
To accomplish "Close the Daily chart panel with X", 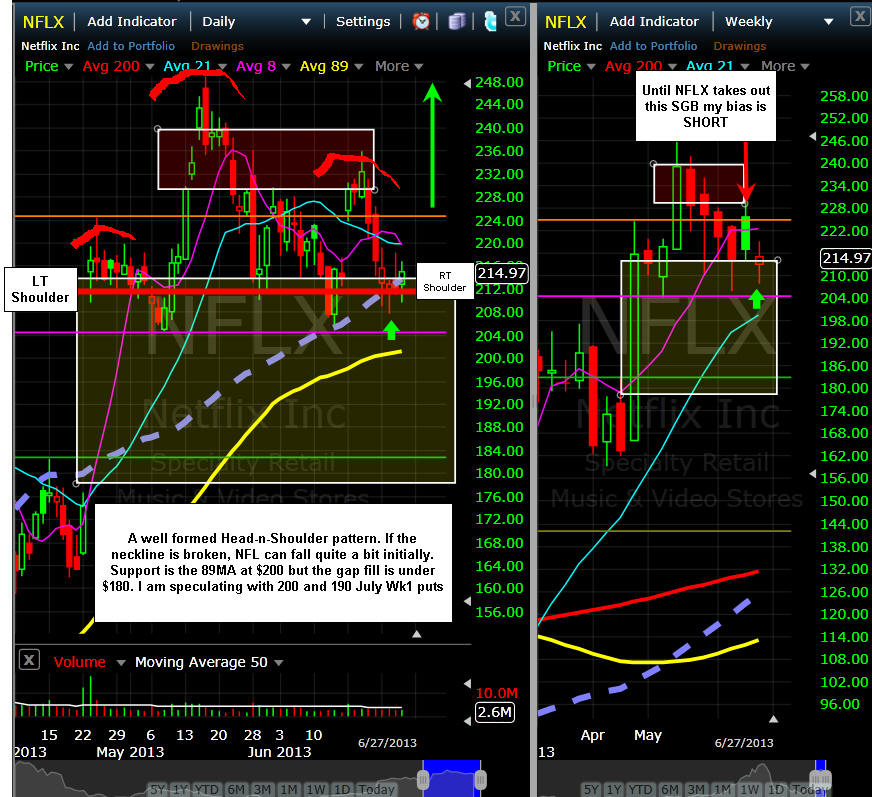I will pos(516,16).
